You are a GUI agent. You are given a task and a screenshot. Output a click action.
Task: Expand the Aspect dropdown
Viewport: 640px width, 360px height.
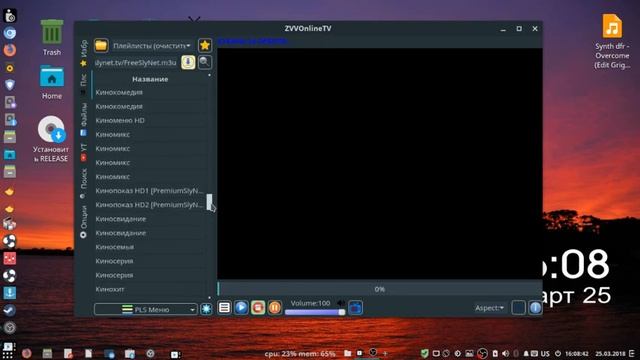489,308
